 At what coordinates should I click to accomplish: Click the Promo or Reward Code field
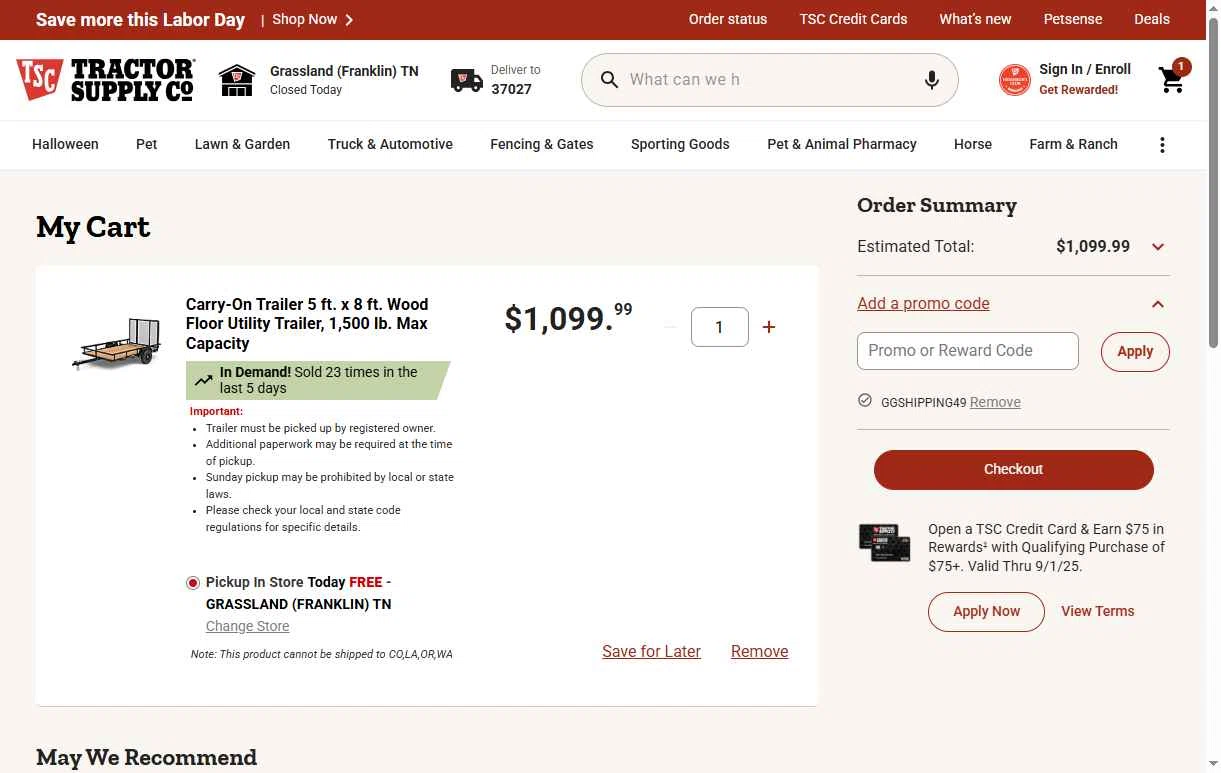[x=967, y=351]
